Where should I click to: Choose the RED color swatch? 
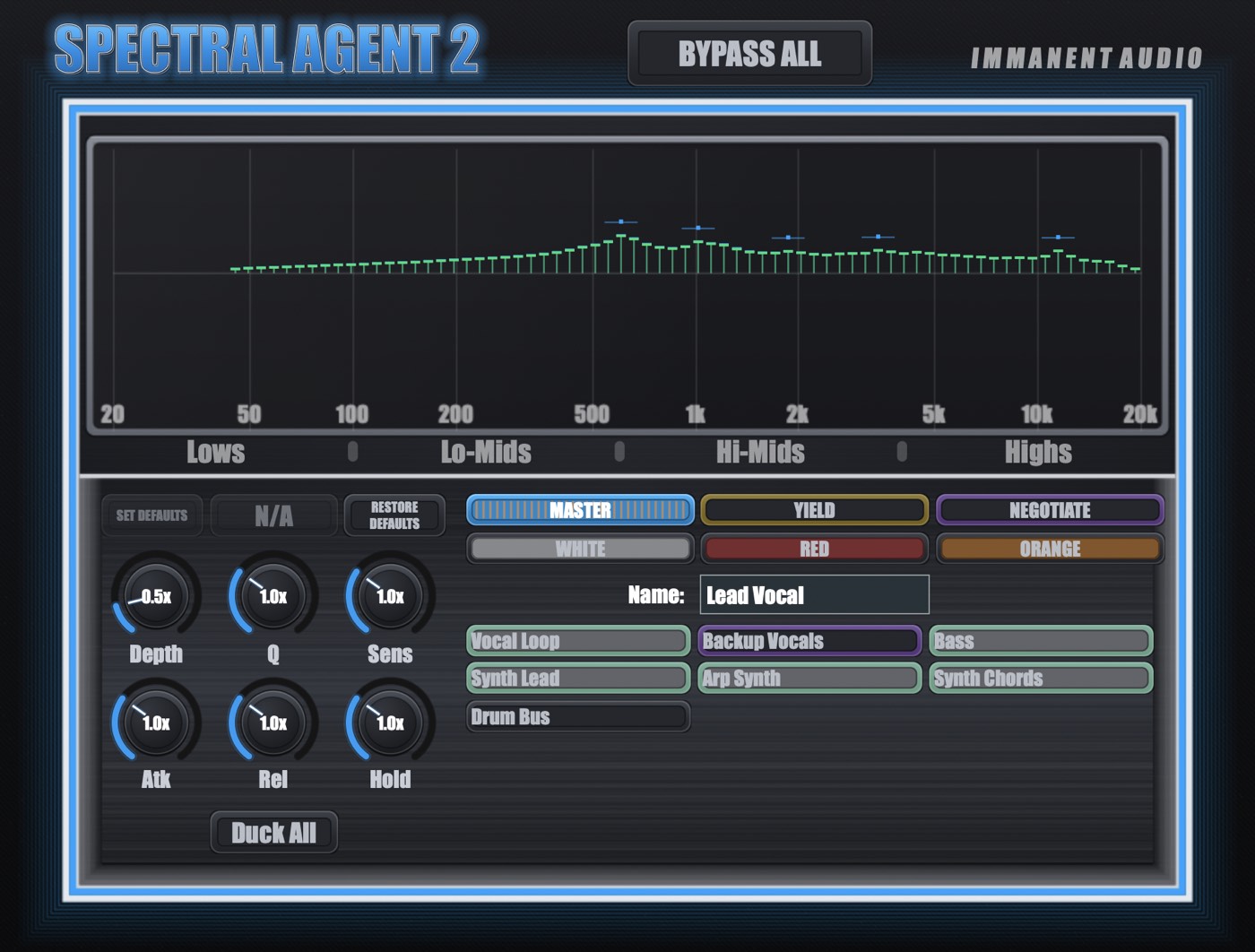[814, 549]
